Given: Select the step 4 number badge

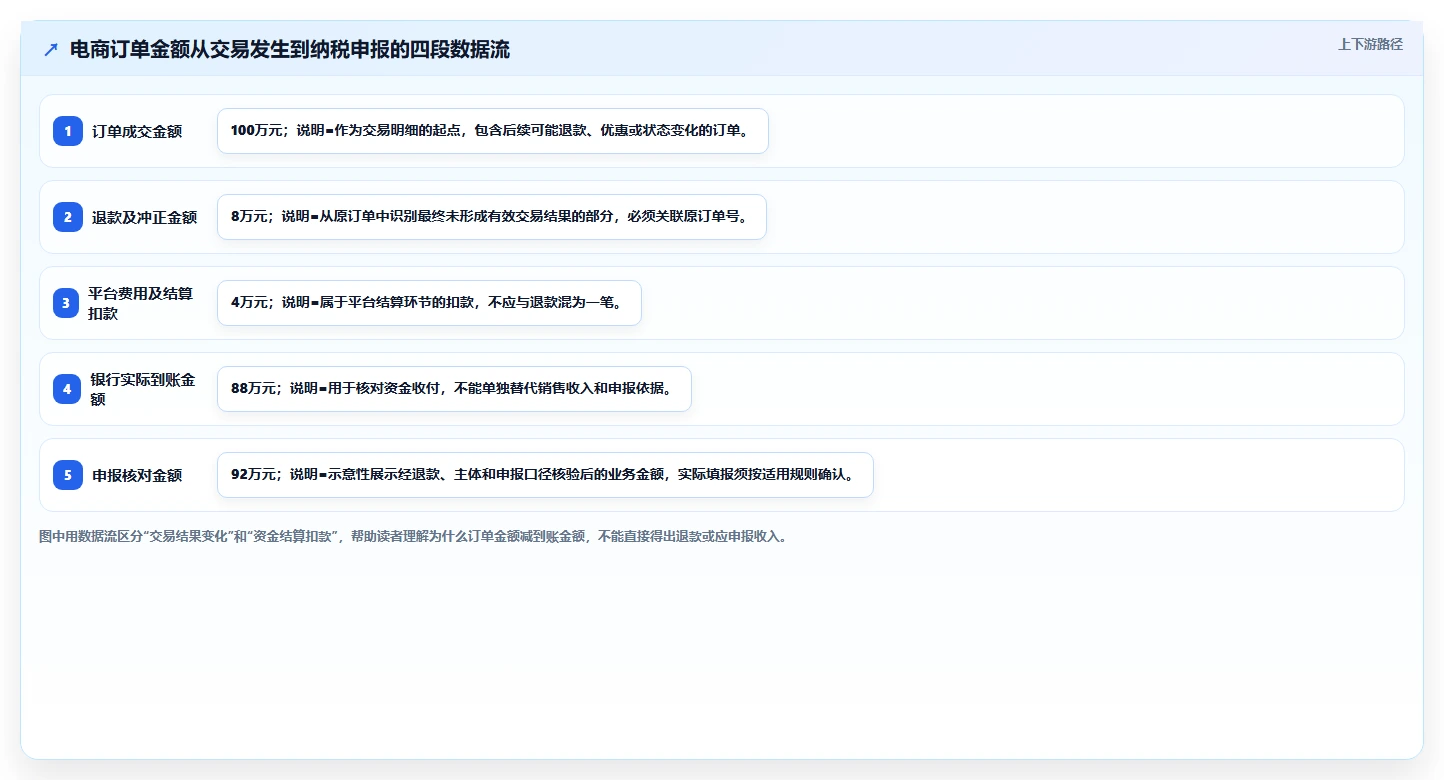Looking at the screenshot, I should tap(68, 389).
